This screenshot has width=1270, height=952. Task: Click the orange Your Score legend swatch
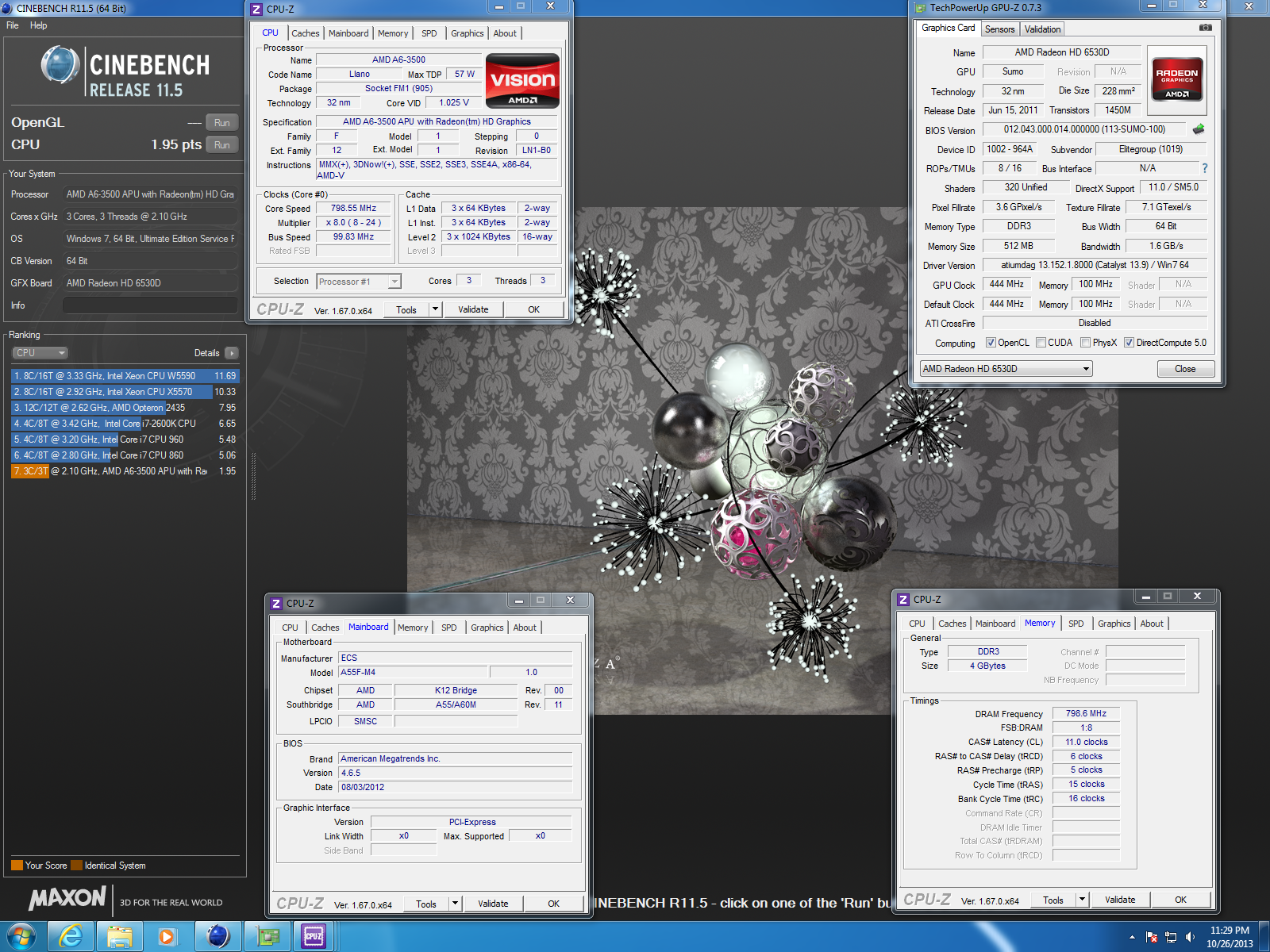[x=17, y=866]
